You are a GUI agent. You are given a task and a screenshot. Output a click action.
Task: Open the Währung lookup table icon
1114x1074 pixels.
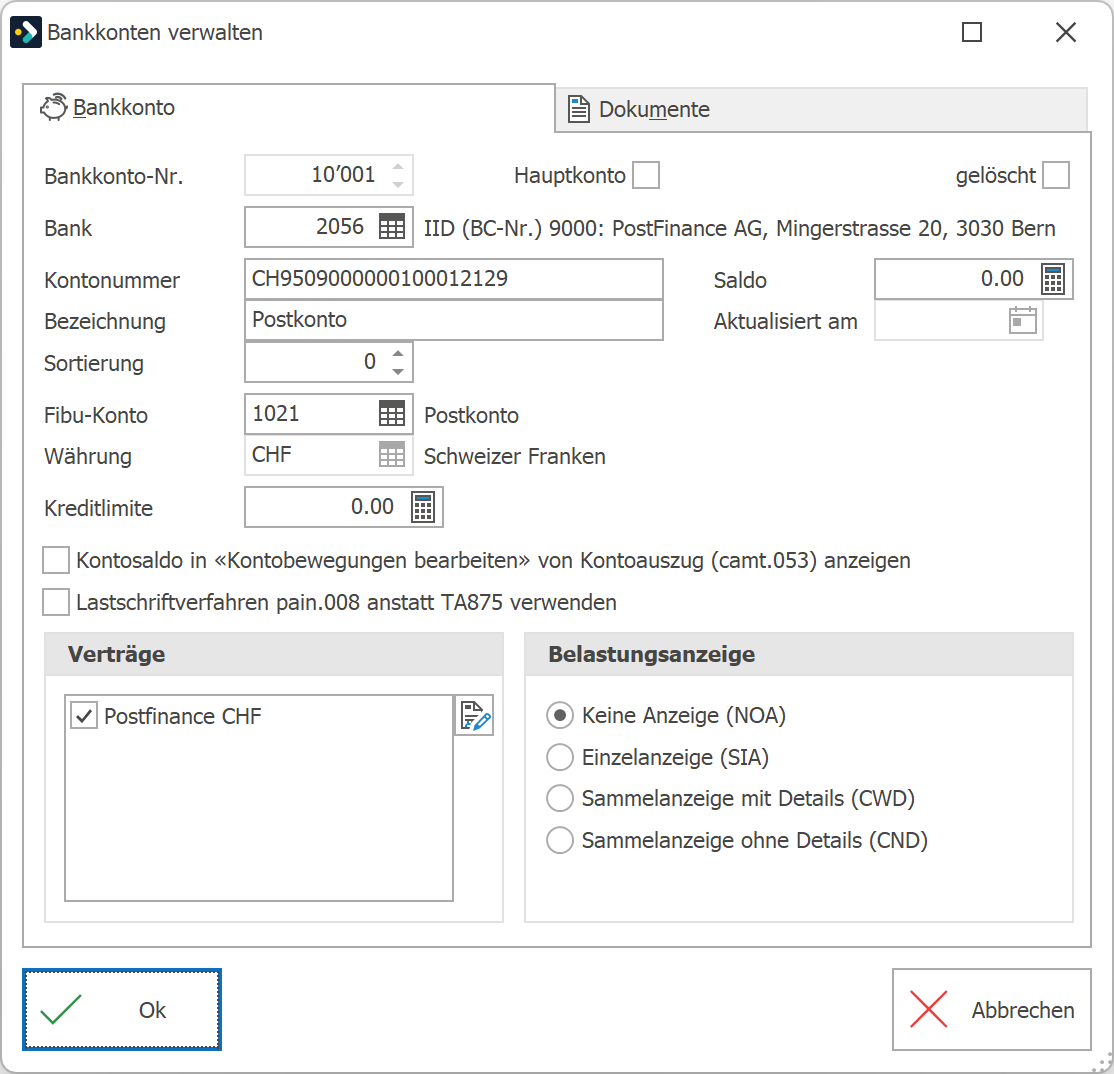click(391, 455)
